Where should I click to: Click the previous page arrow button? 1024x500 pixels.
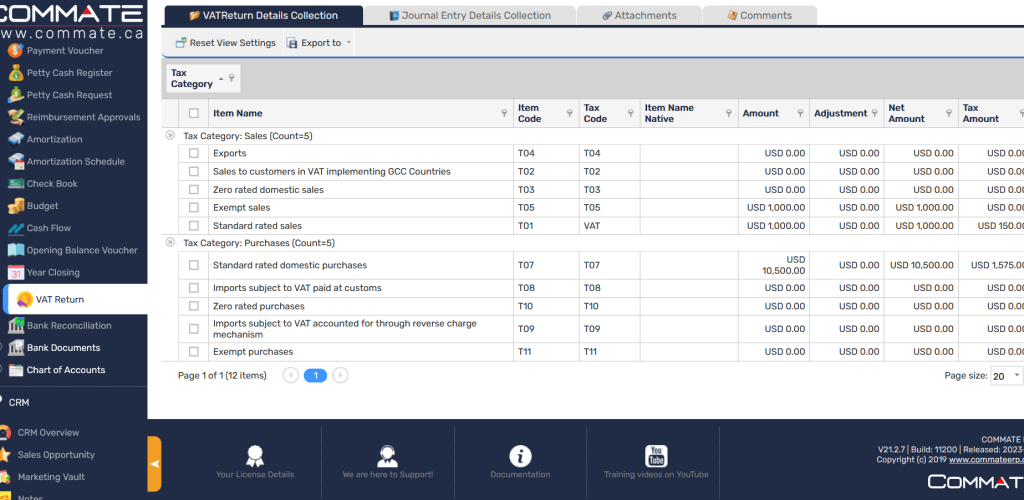[x=291, y=375]
